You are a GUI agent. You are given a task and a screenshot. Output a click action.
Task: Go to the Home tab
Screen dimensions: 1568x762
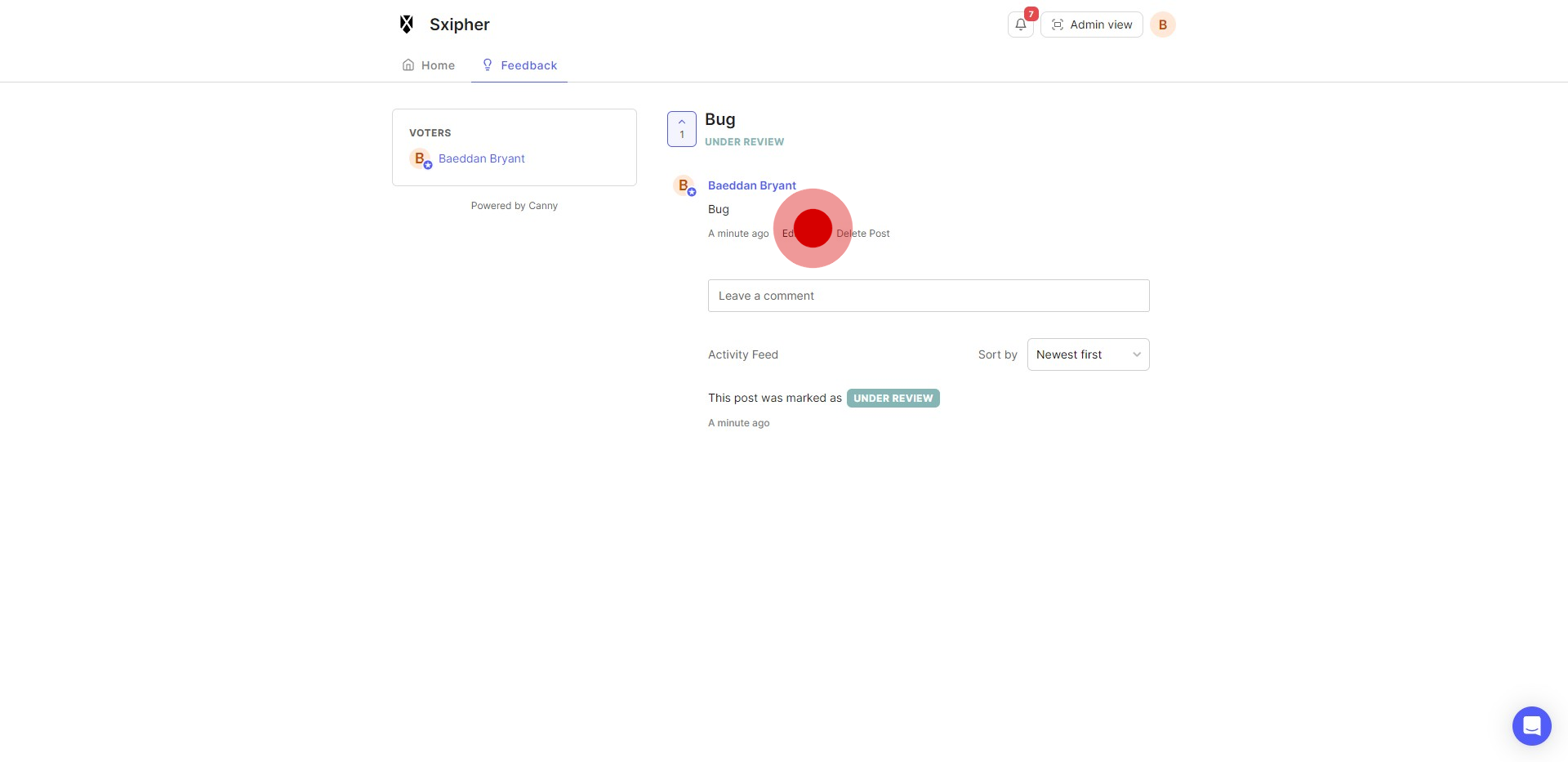coord(429,65)
